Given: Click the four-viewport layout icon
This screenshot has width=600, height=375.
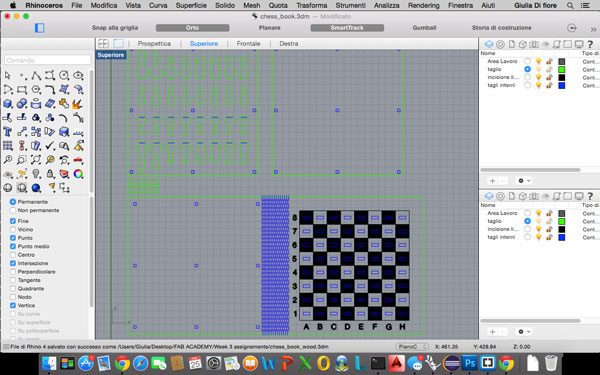Looking at the screenshot, I should pyautogui.click(x=103, y=44).
